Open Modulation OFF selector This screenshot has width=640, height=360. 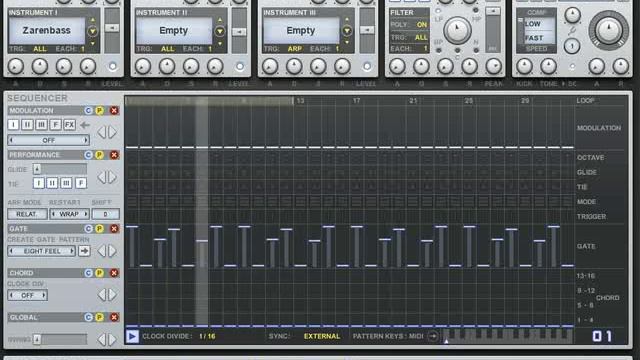[49, 140]
